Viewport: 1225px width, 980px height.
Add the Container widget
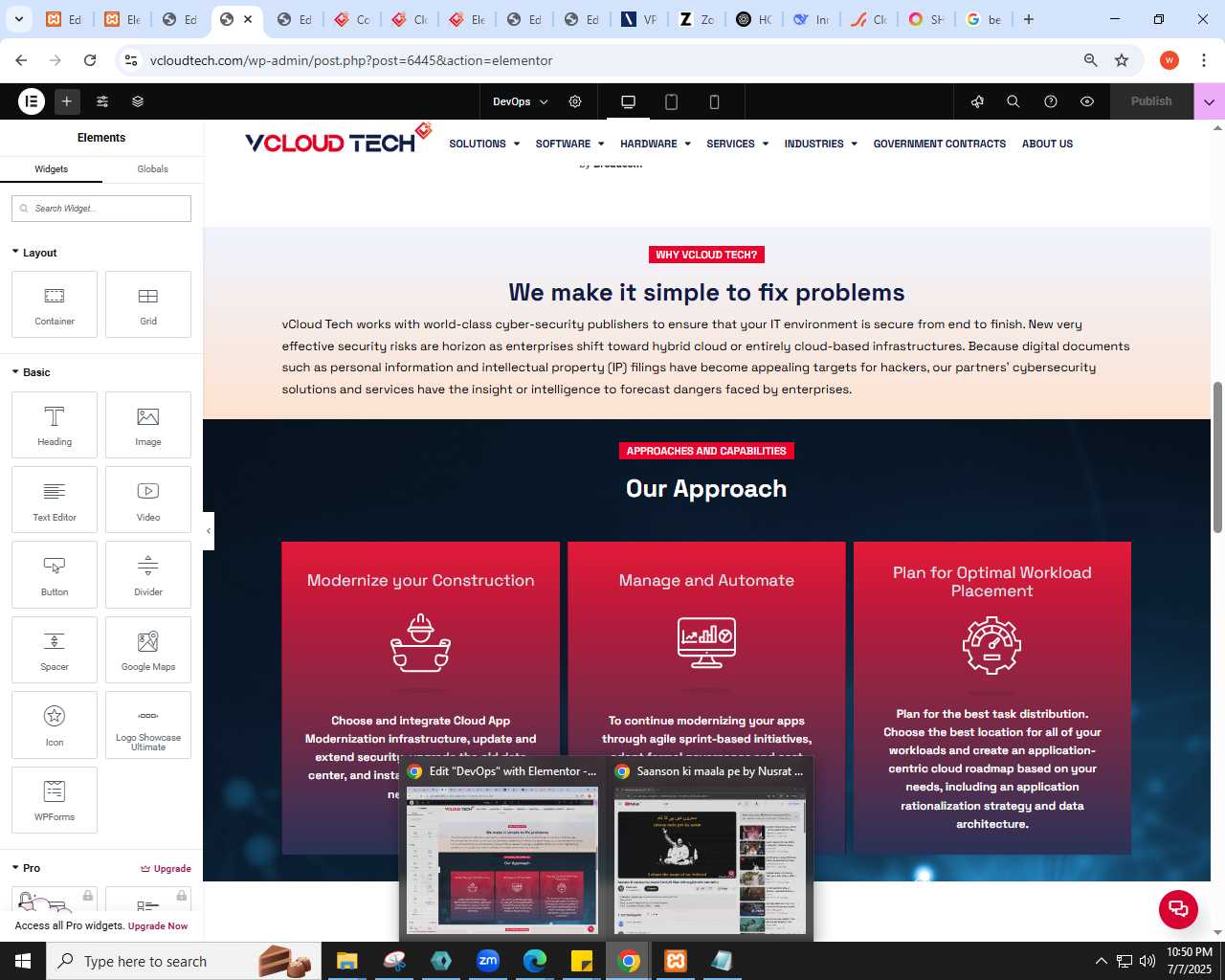tap(55, 304)
